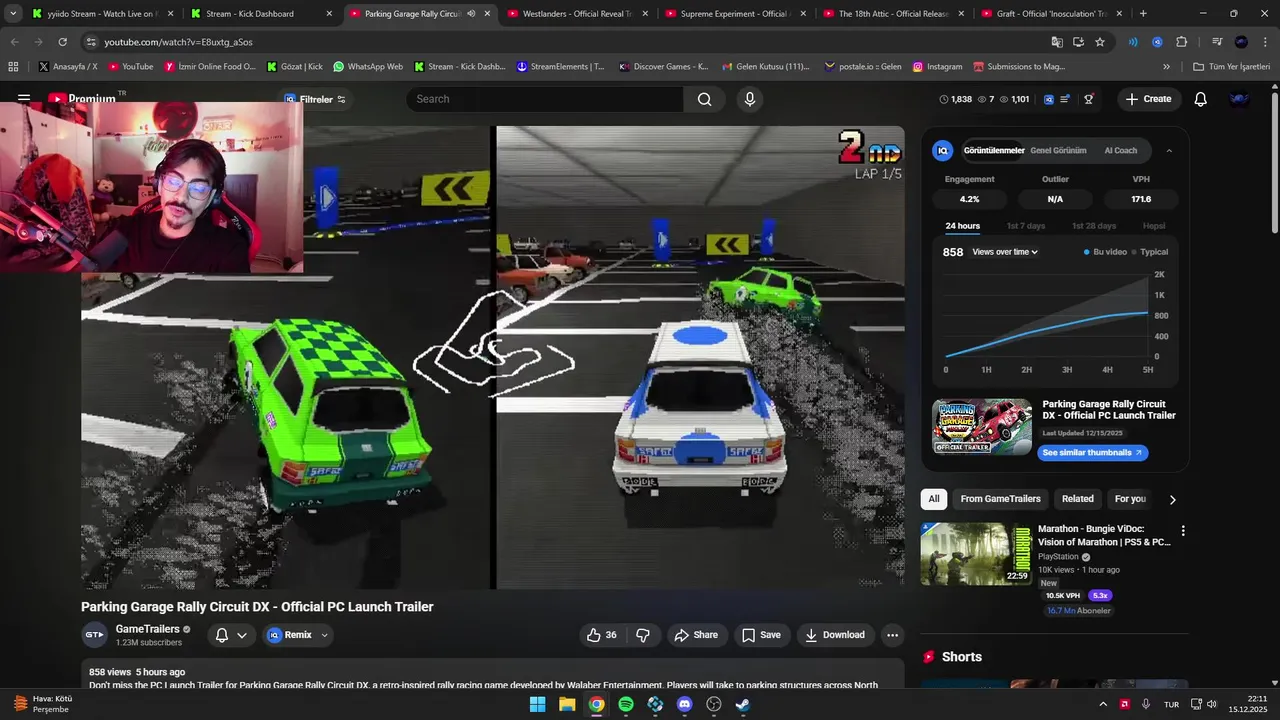
Task: Switch to the Genel Görünüm tab
Action: tap(1058, 151)
